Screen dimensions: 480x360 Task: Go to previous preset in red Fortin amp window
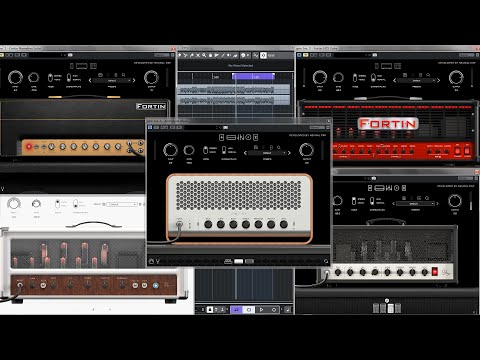coord(395,81)
